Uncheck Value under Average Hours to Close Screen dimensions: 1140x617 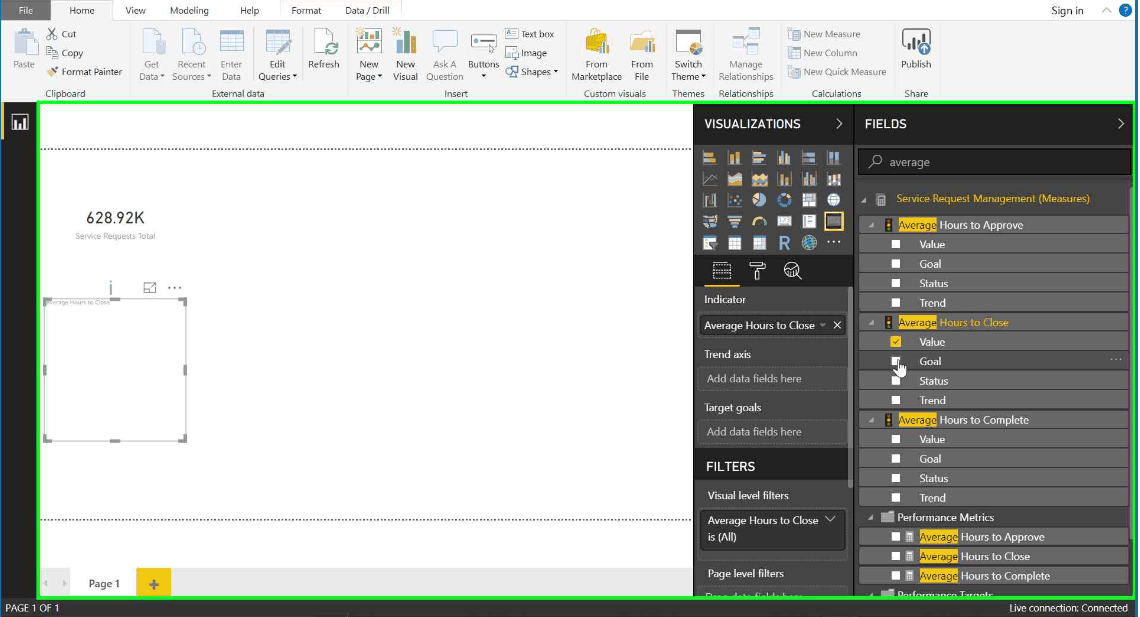[896, 342]
